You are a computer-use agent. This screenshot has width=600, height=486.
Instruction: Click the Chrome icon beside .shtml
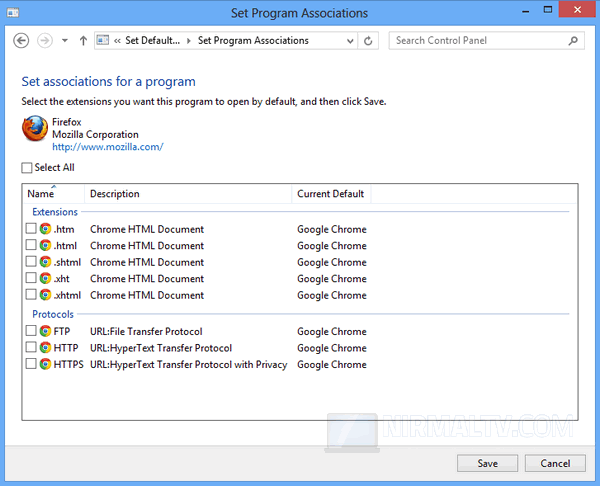click(x=45, y=262)
